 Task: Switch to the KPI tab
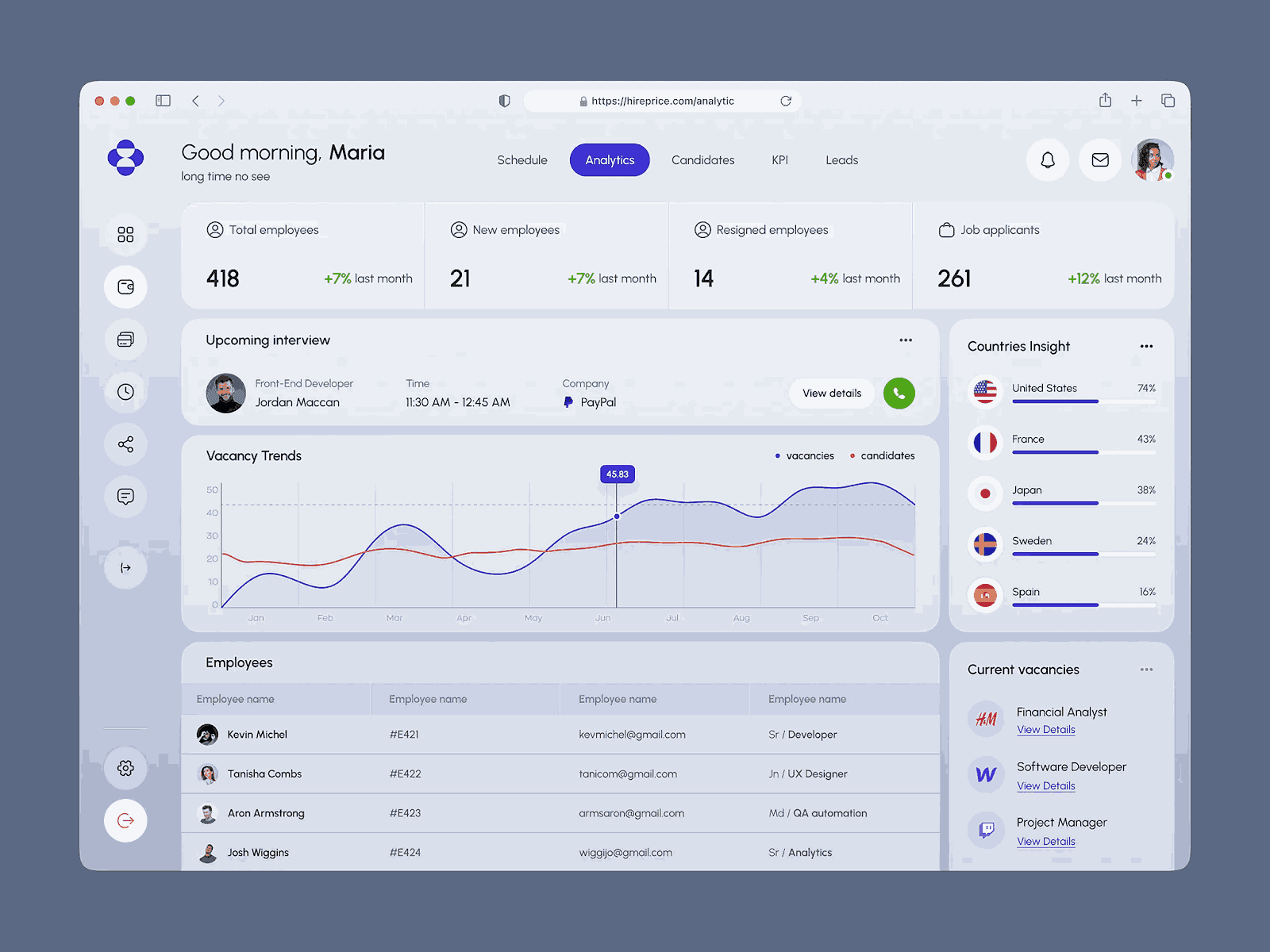click(x=780, y=160)
